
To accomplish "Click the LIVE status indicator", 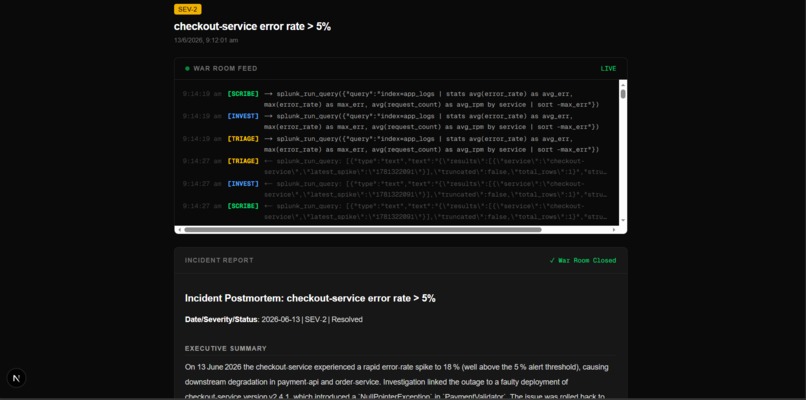I will tap(608, 68).
